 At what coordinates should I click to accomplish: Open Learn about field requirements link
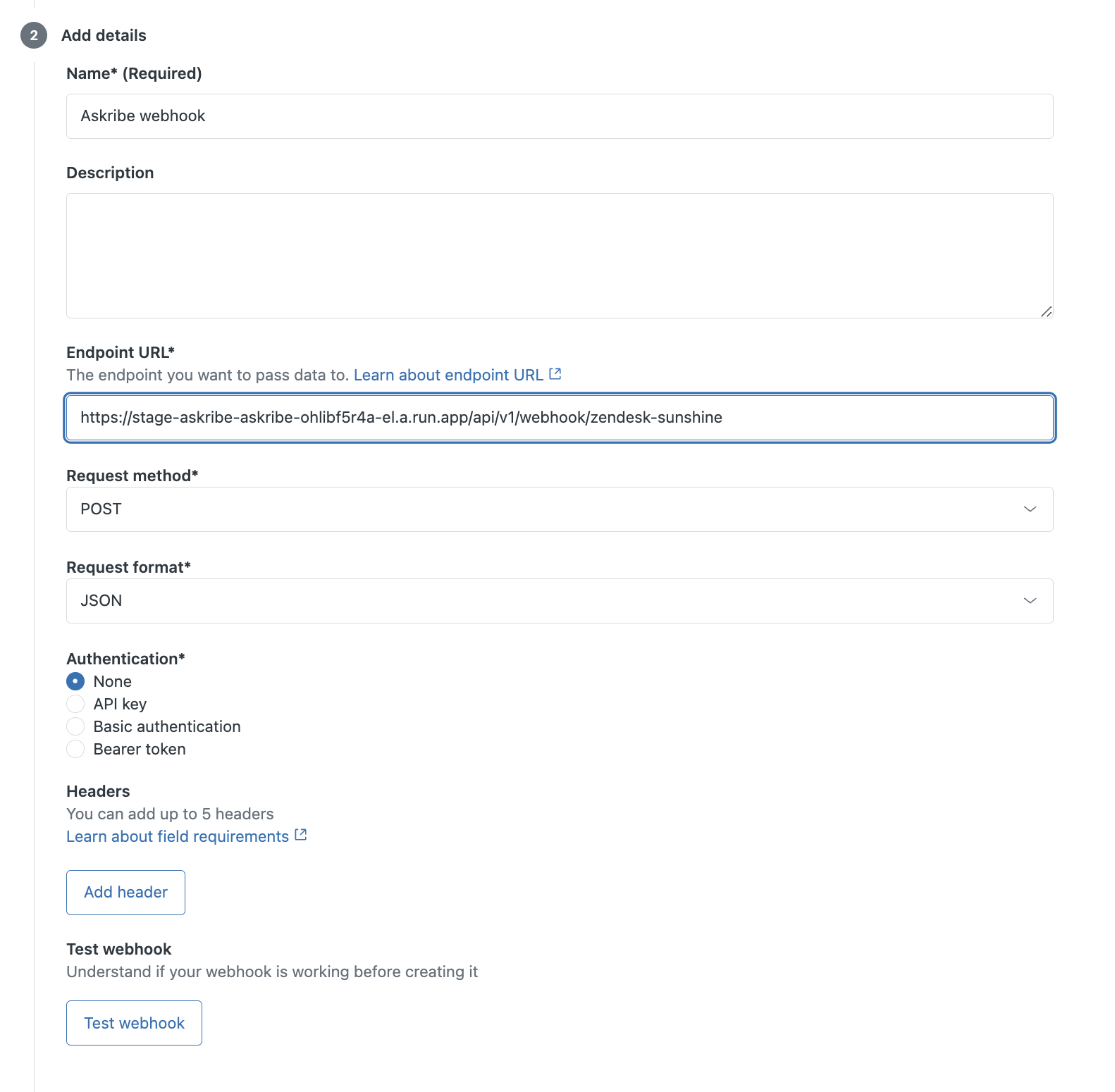click(x=178, y=836)
